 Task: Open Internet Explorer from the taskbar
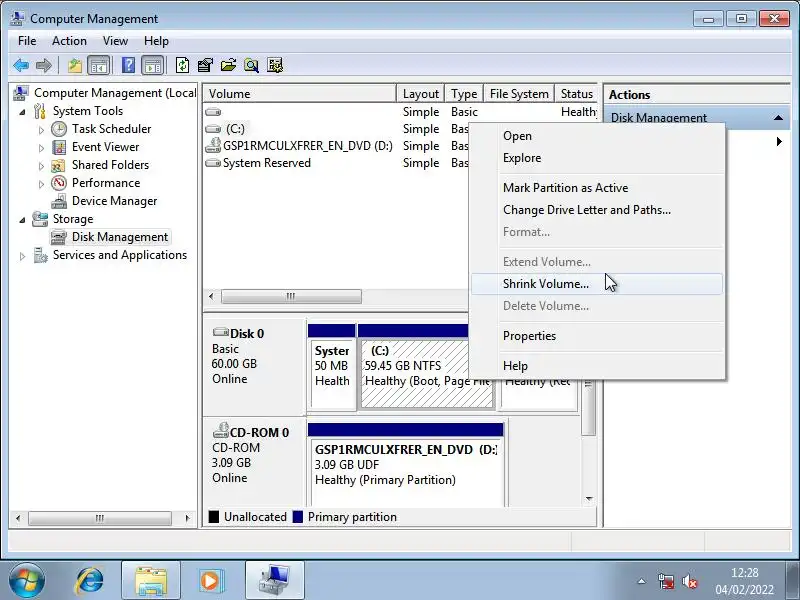[x=89, y=581]
